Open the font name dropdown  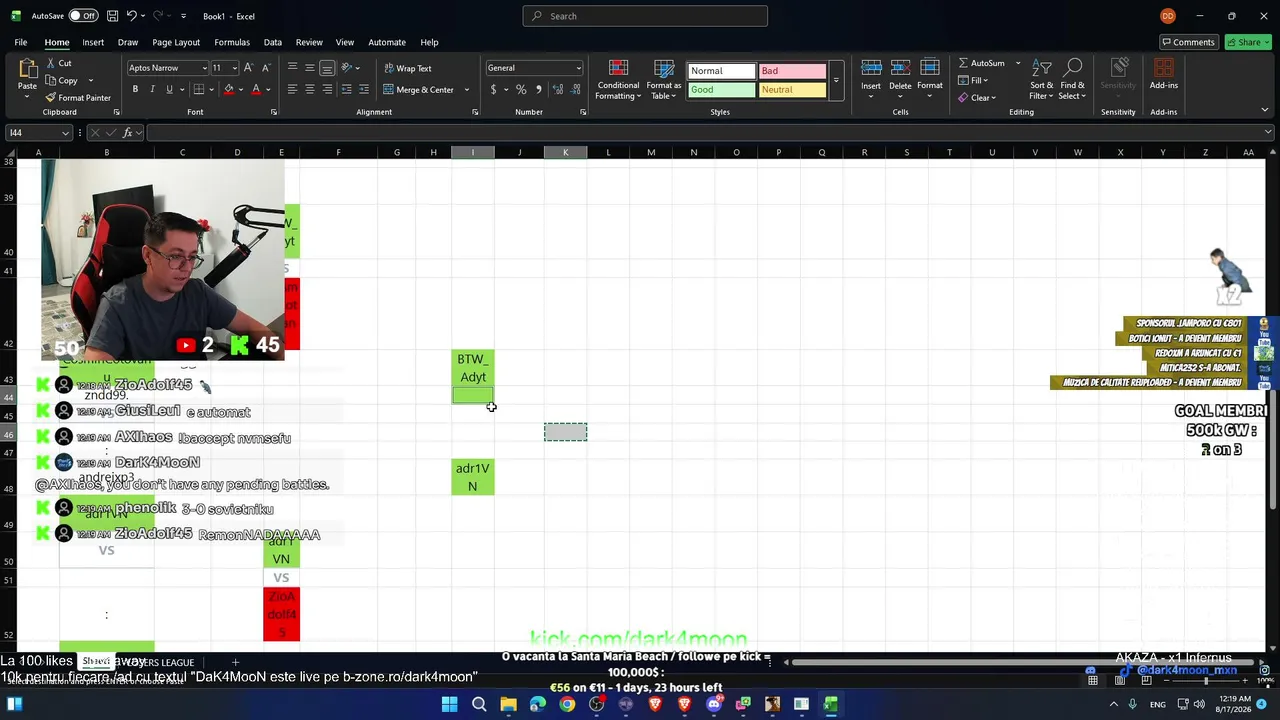[x=203, y=68]
